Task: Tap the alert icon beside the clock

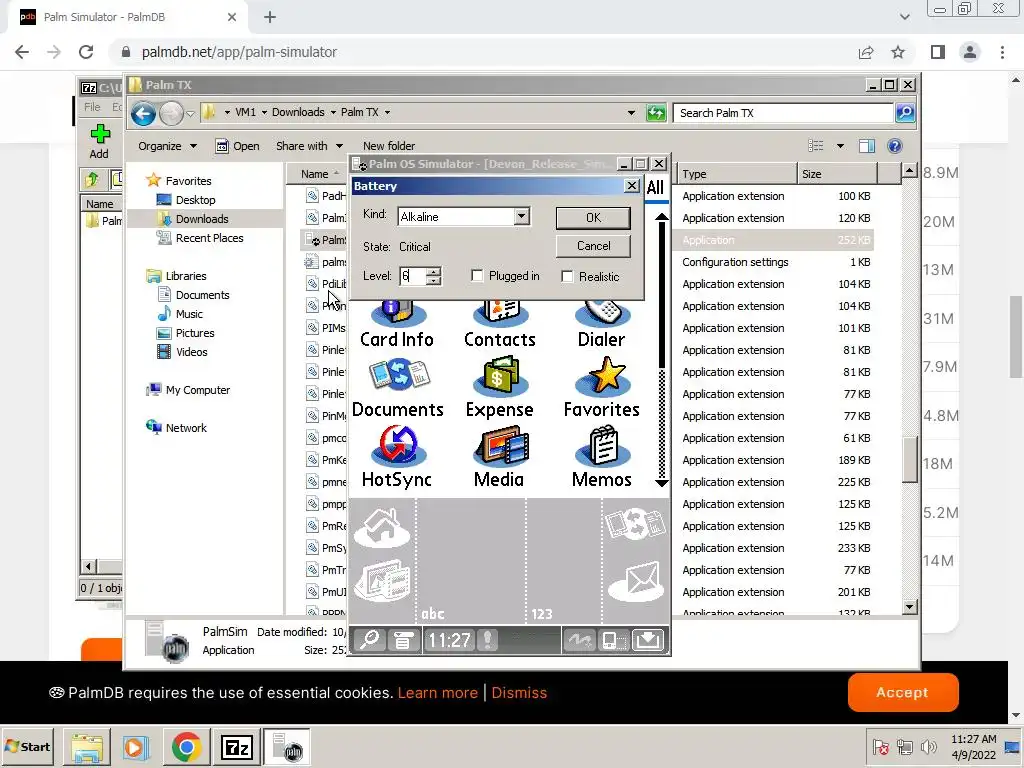Action: (488, 640)
